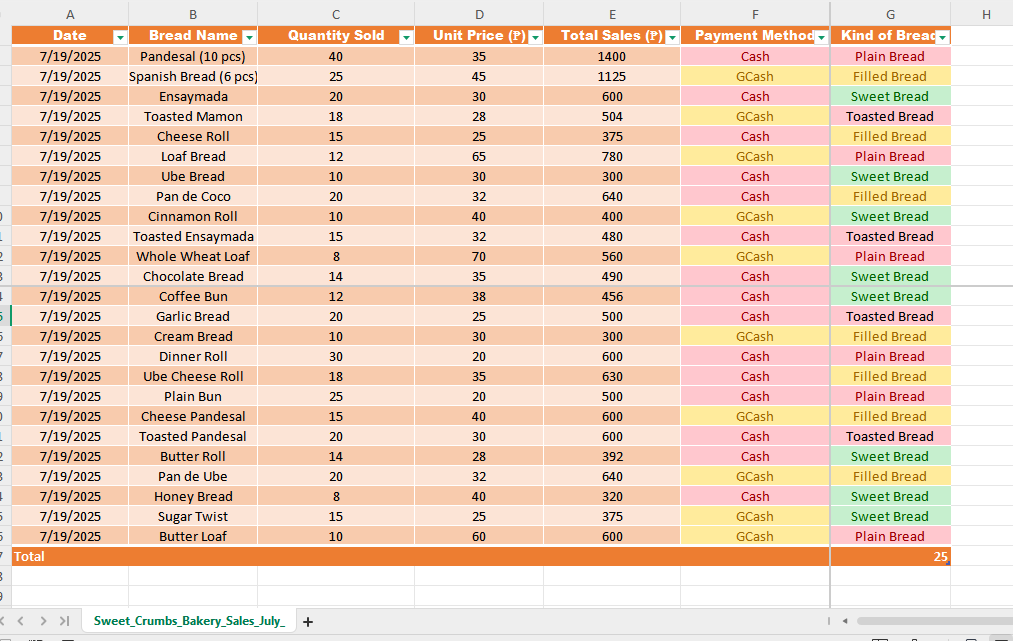Go to previous sheet with left arrow

coord(21,621)
